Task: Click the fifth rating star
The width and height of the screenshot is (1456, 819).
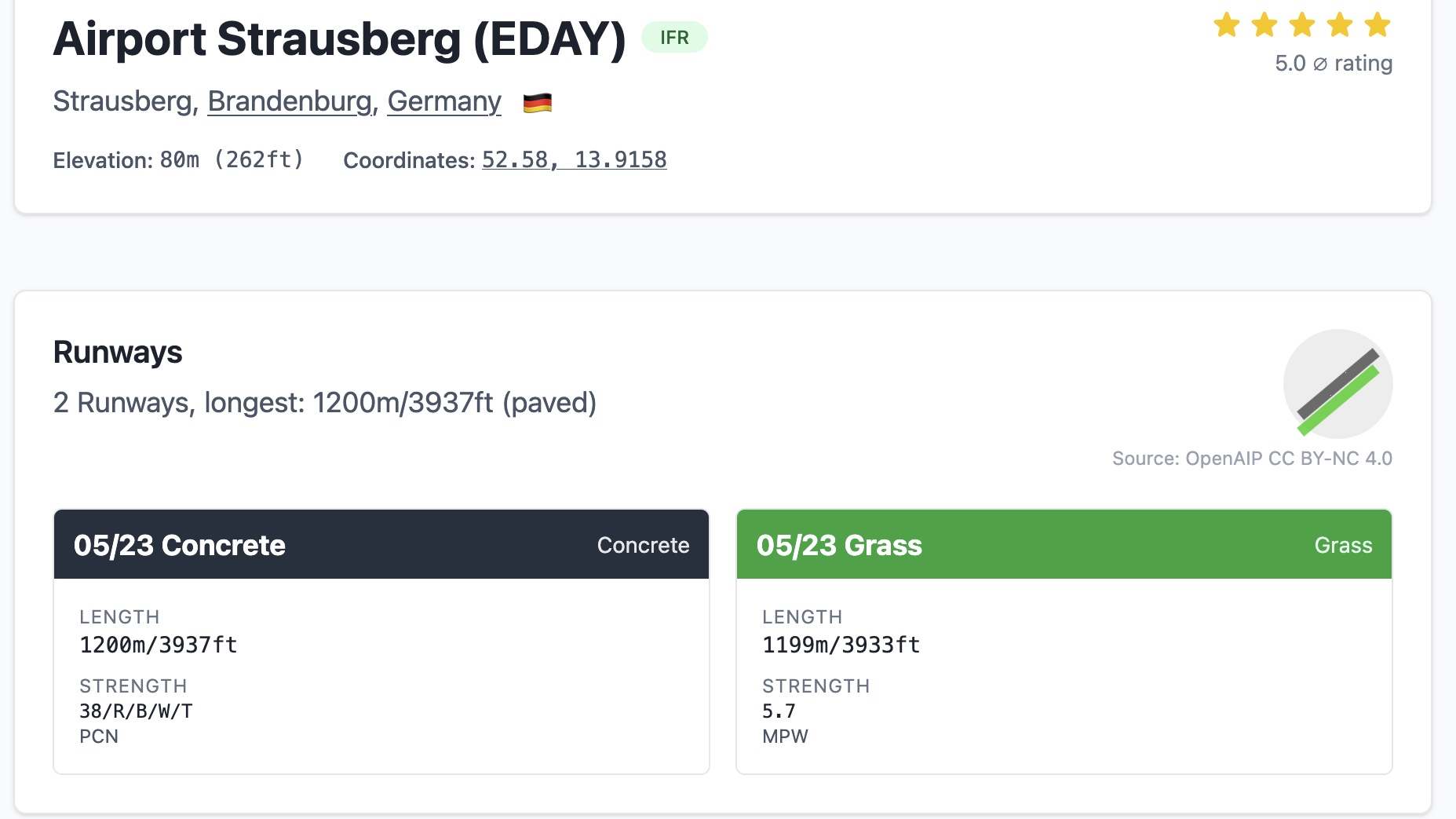Action: point(1377,25)
